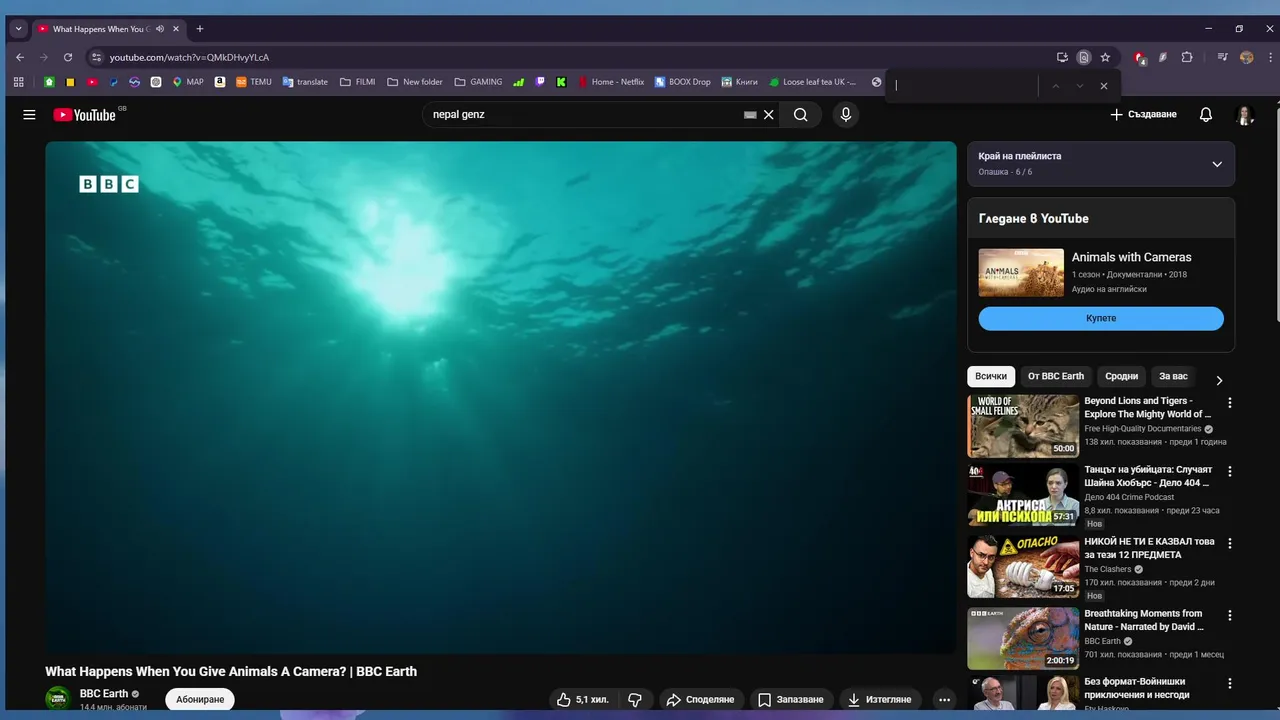Open more actions ellipsis below video

tap(944, 700)
